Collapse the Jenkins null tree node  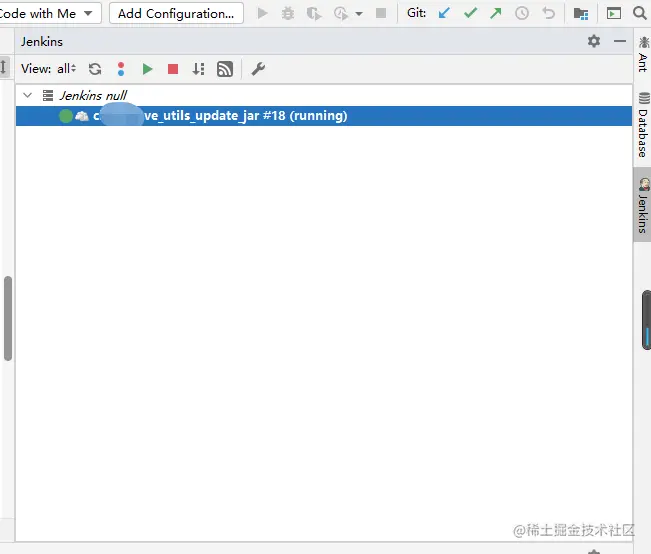[28, 96]
